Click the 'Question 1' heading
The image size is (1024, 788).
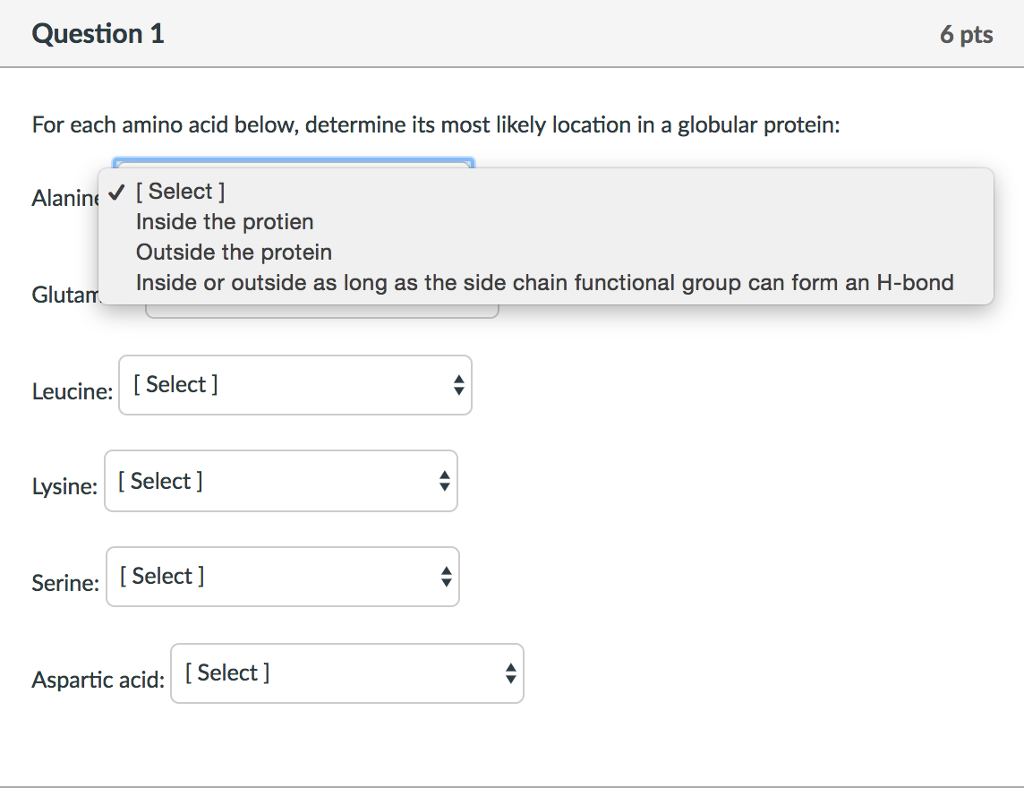coord(97,33)
